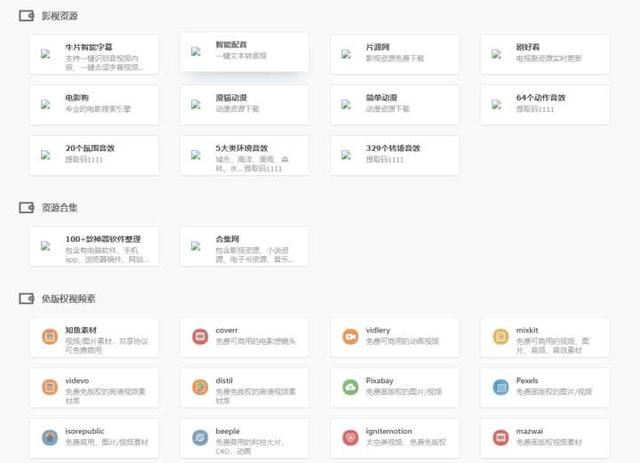
Task: Click the placeholder image on 合集网 card
Action: click(x=196, y=246)
